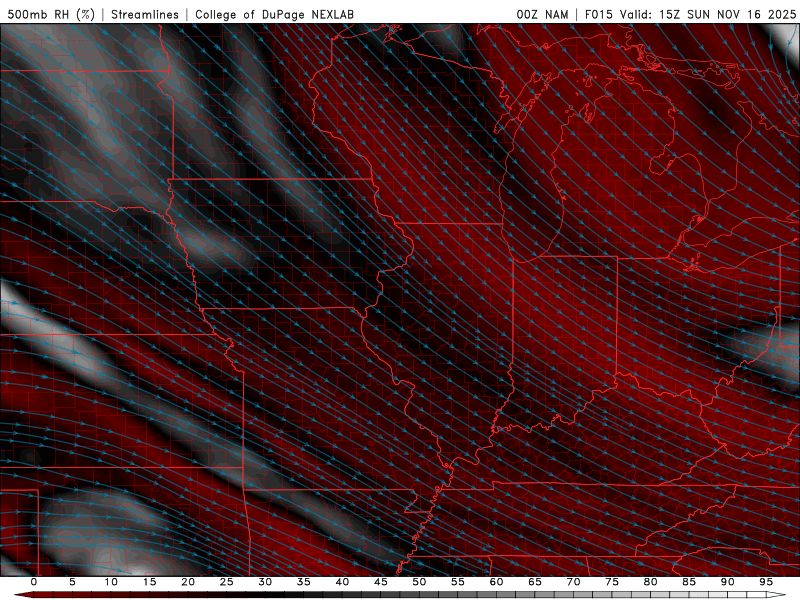The image size is (800, 600).
Task: Select the "F015" forecast hour text
Action: 598,14
